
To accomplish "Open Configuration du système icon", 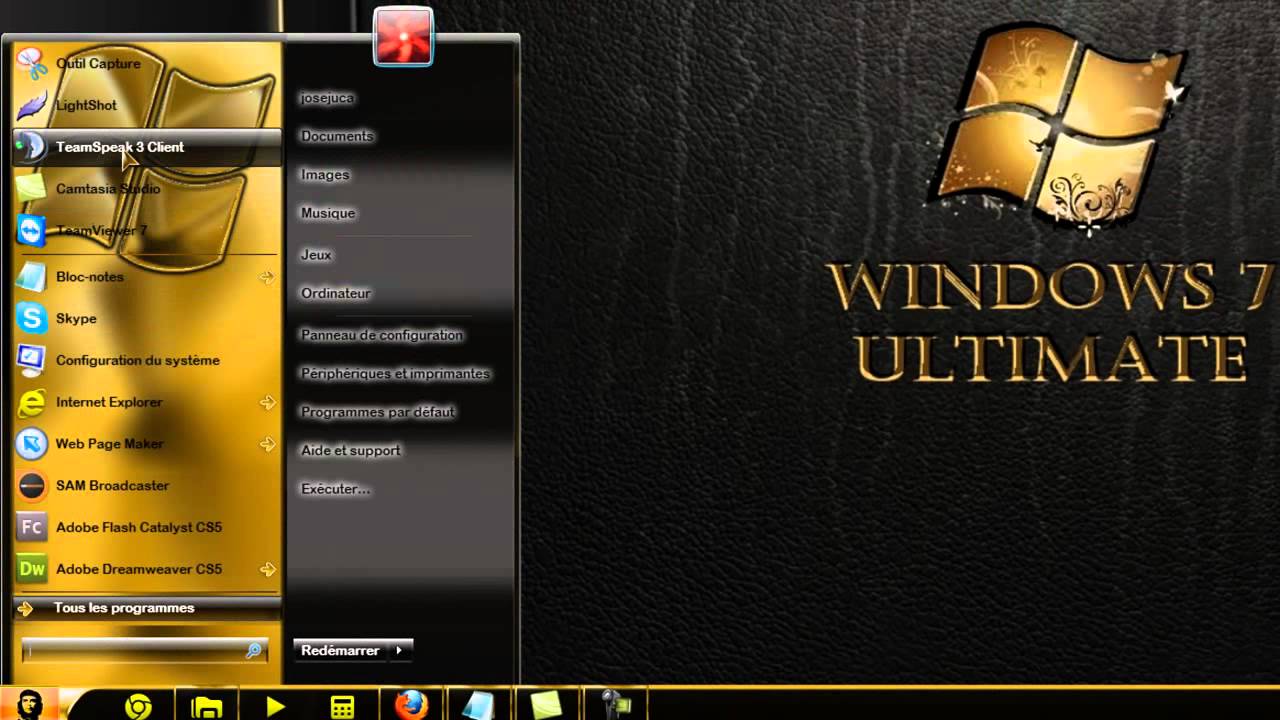I will pos(32,360).
